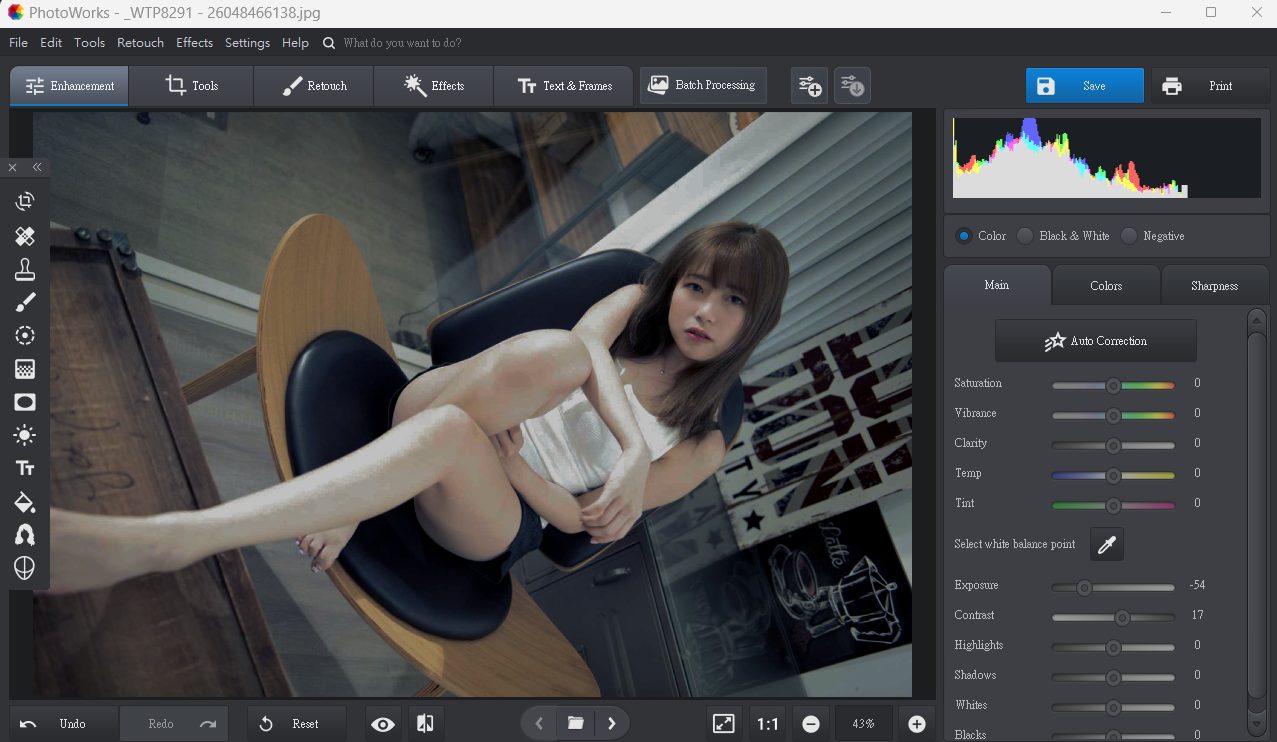Select the healing brush bandage tool
This screenshot has width=1277, height=742.
(25, 236)
